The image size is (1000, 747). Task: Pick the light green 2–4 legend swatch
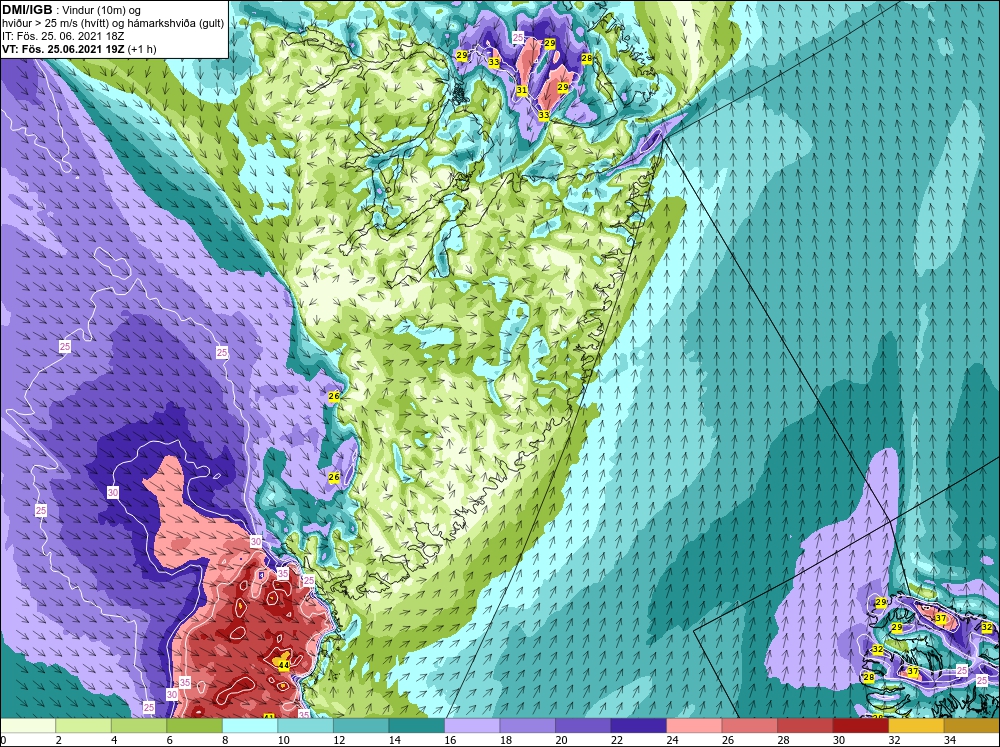pyautogui.click(x=84, y=725)
